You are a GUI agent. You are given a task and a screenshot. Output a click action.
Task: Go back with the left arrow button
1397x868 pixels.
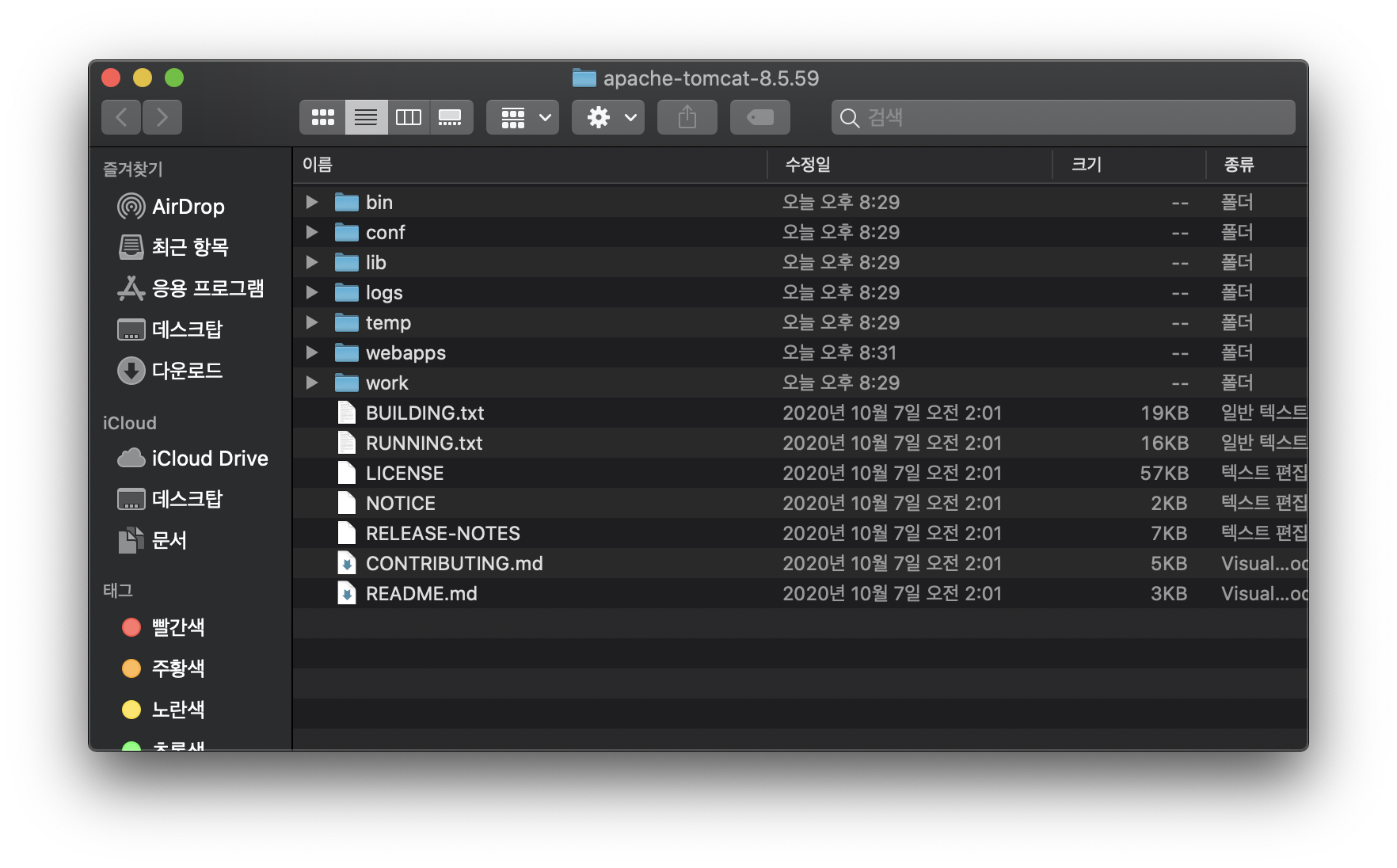click(121, 117)
